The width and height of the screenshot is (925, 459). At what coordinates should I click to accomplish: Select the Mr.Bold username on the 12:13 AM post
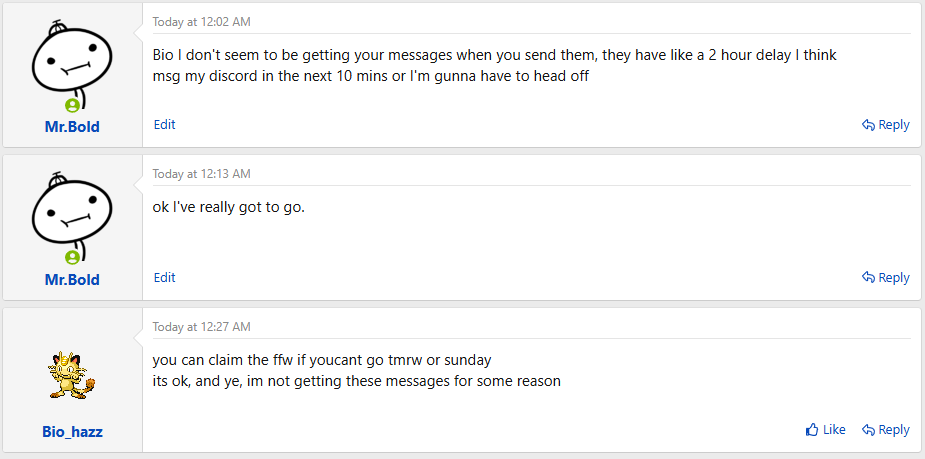72,280
